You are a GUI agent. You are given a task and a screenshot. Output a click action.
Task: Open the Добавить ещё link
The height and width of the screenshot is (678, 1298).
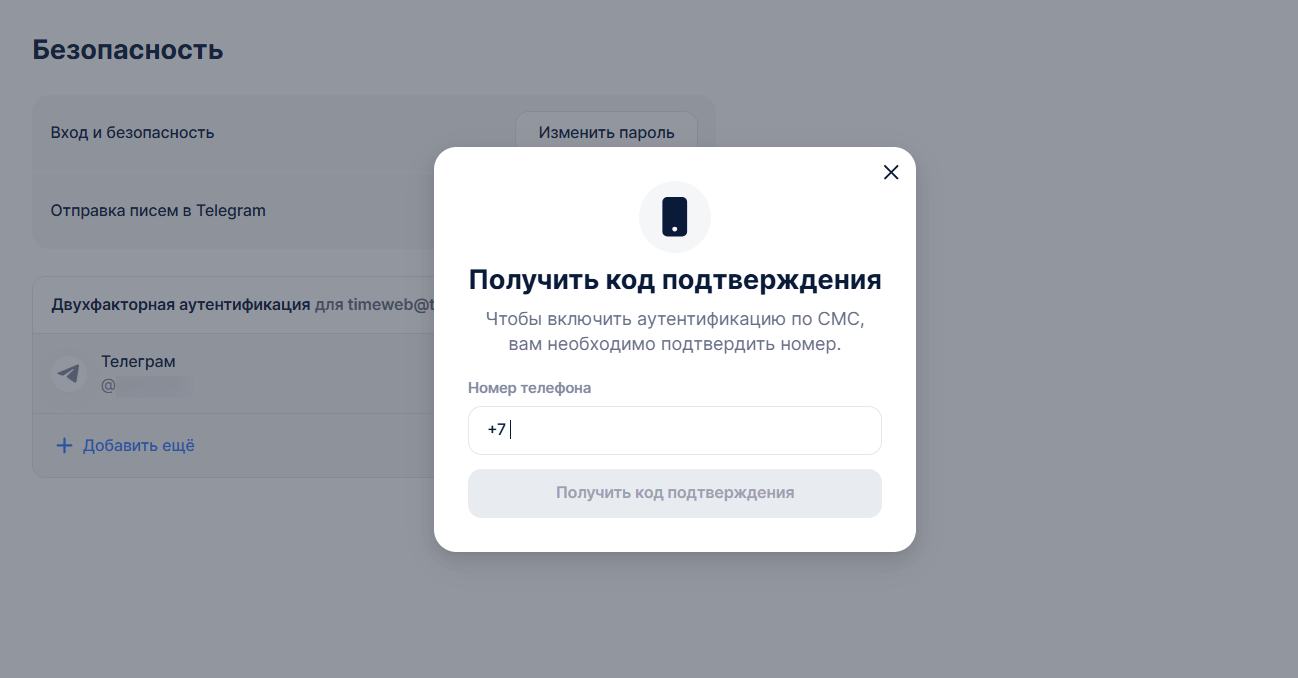(138, 446)
